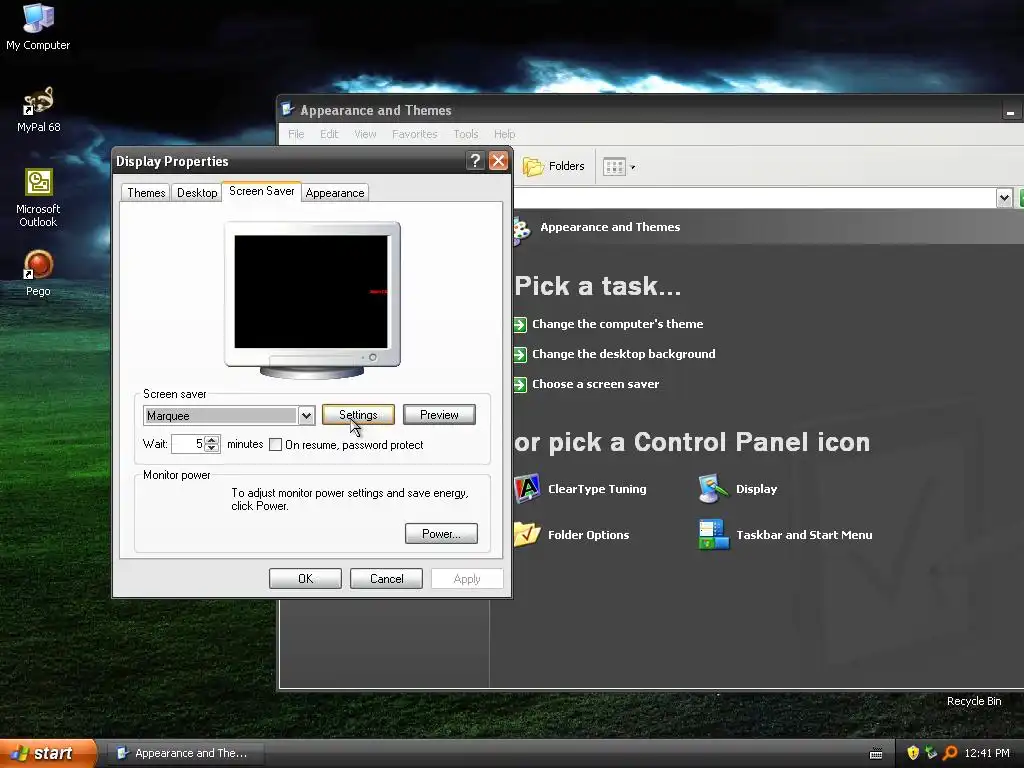
Task: Open the File menu
Action: point(296,134)
